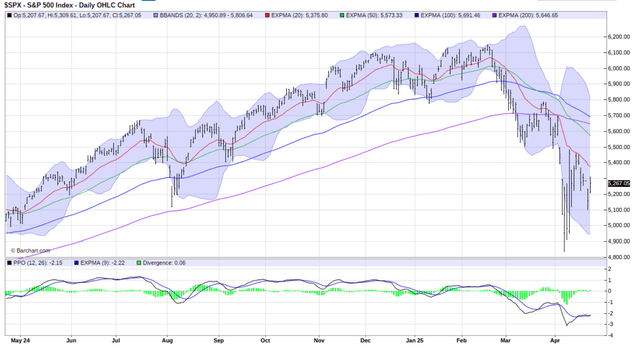Click the purple EXPMA (200) legend swatch
The image size is (640, 360).
[x=494, y=16]
